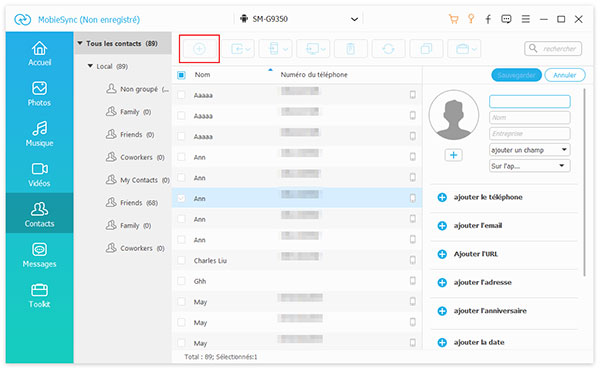Click the MobieSync logo icon

(22, 19)
